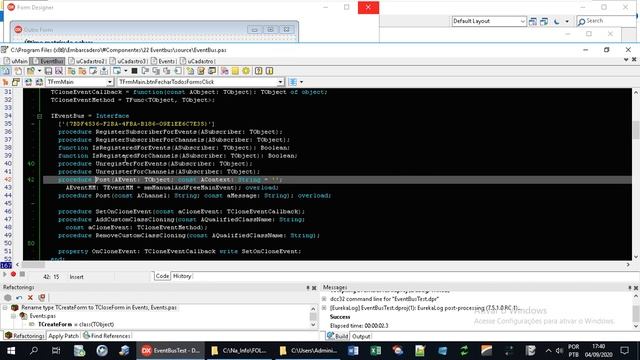Click the view form toggle icon beside it
The width and height of the screenshot is (640, 360).
[x=16, y=82]
